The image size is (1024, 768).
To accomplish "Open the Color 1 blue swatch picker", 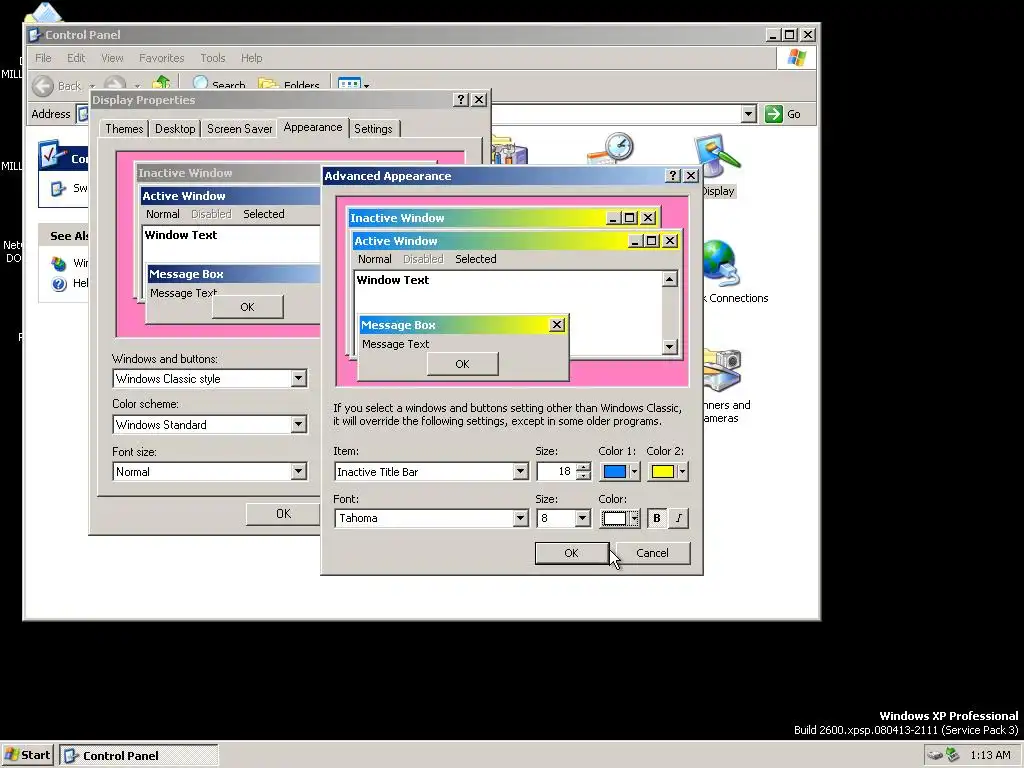I will pyautogui.click(x=620, y=472).
